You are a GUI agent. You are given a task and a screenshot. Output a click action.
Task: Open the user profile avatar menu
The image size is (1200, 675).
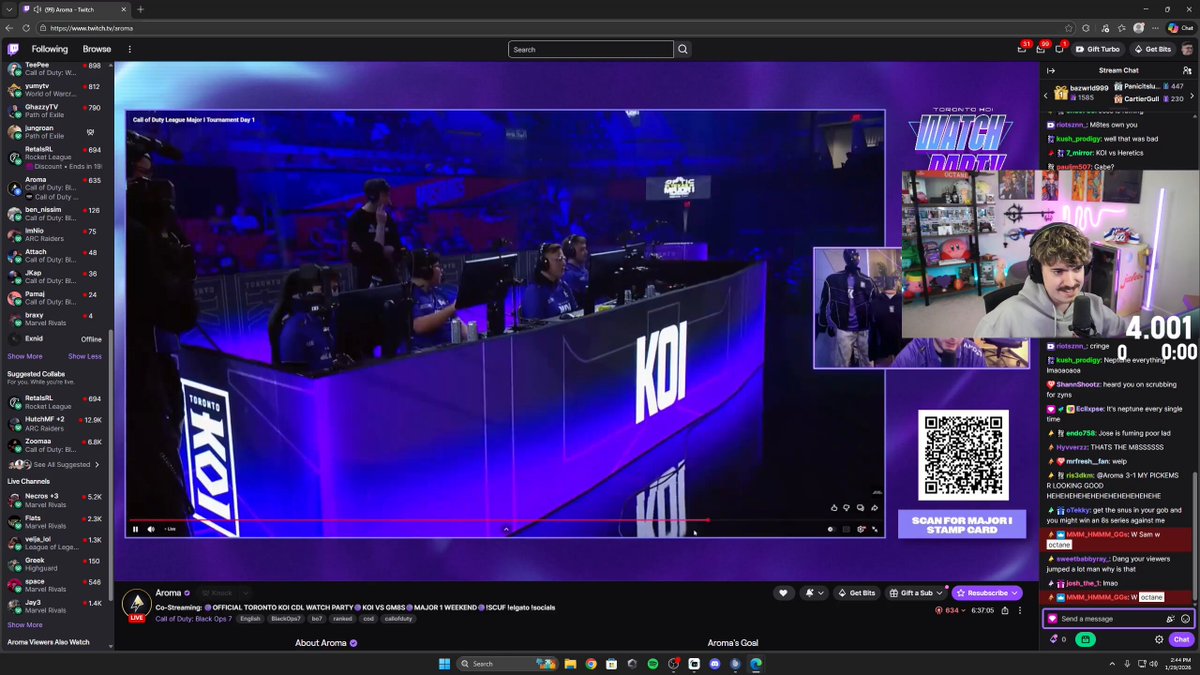click(1186, 49)
